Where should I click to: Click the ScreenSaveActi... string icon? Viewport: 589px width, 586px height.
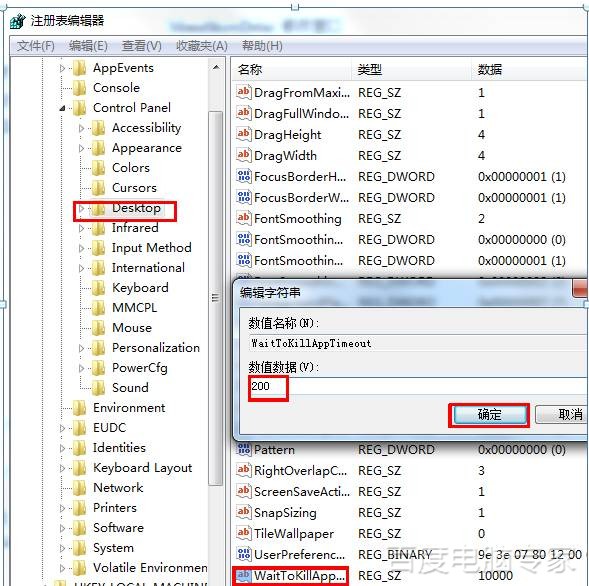pyautogui.click(x=243, y=491)
